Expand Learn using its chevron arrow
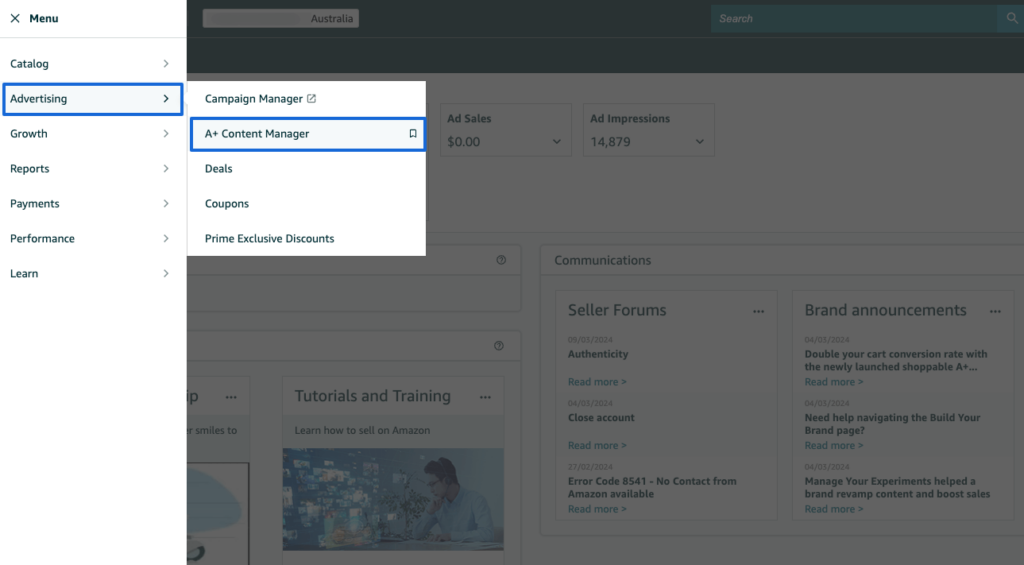1024x565 pixels. [166, 273]
